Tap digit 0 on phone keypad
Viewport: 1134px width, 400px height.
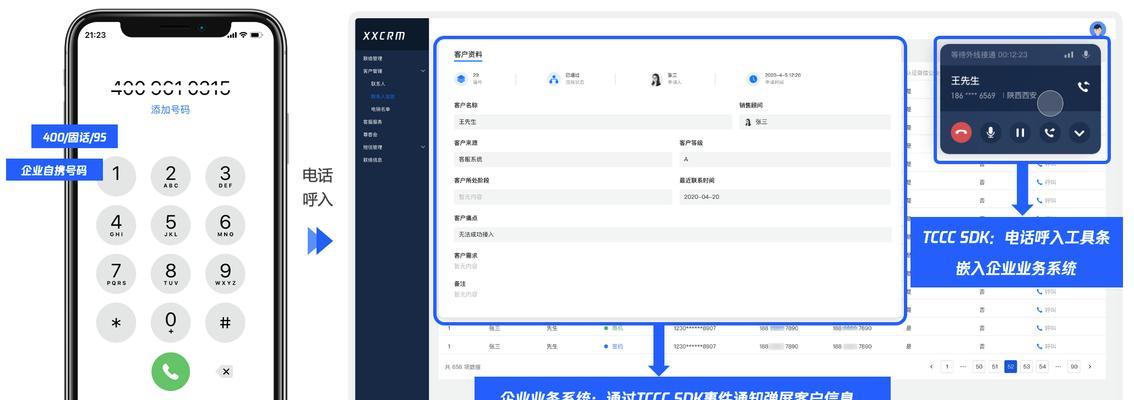click(171, 323)
